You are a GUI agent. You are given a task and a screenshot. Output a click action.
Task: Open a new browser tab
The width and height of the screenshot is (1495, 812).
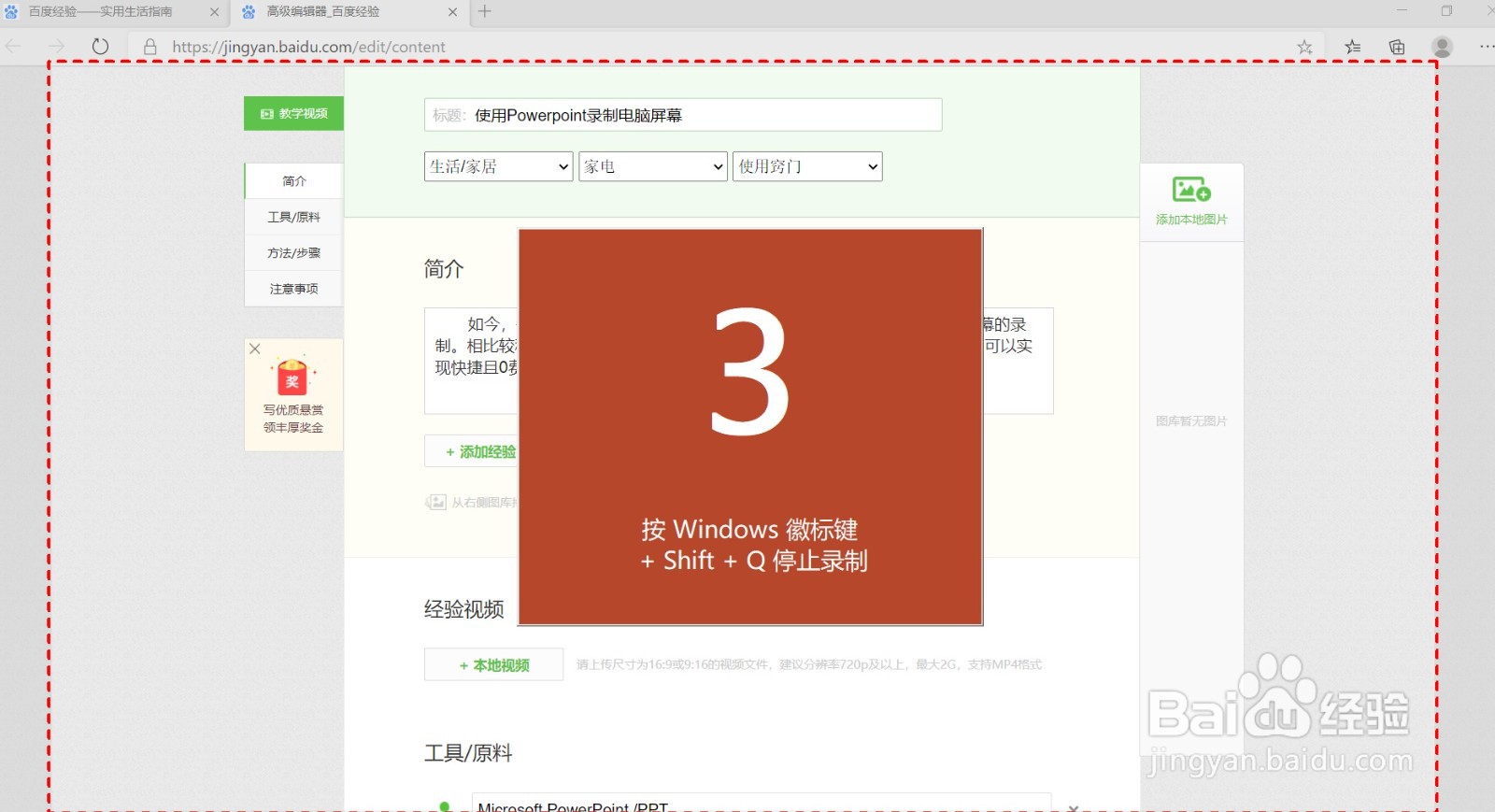485,11
